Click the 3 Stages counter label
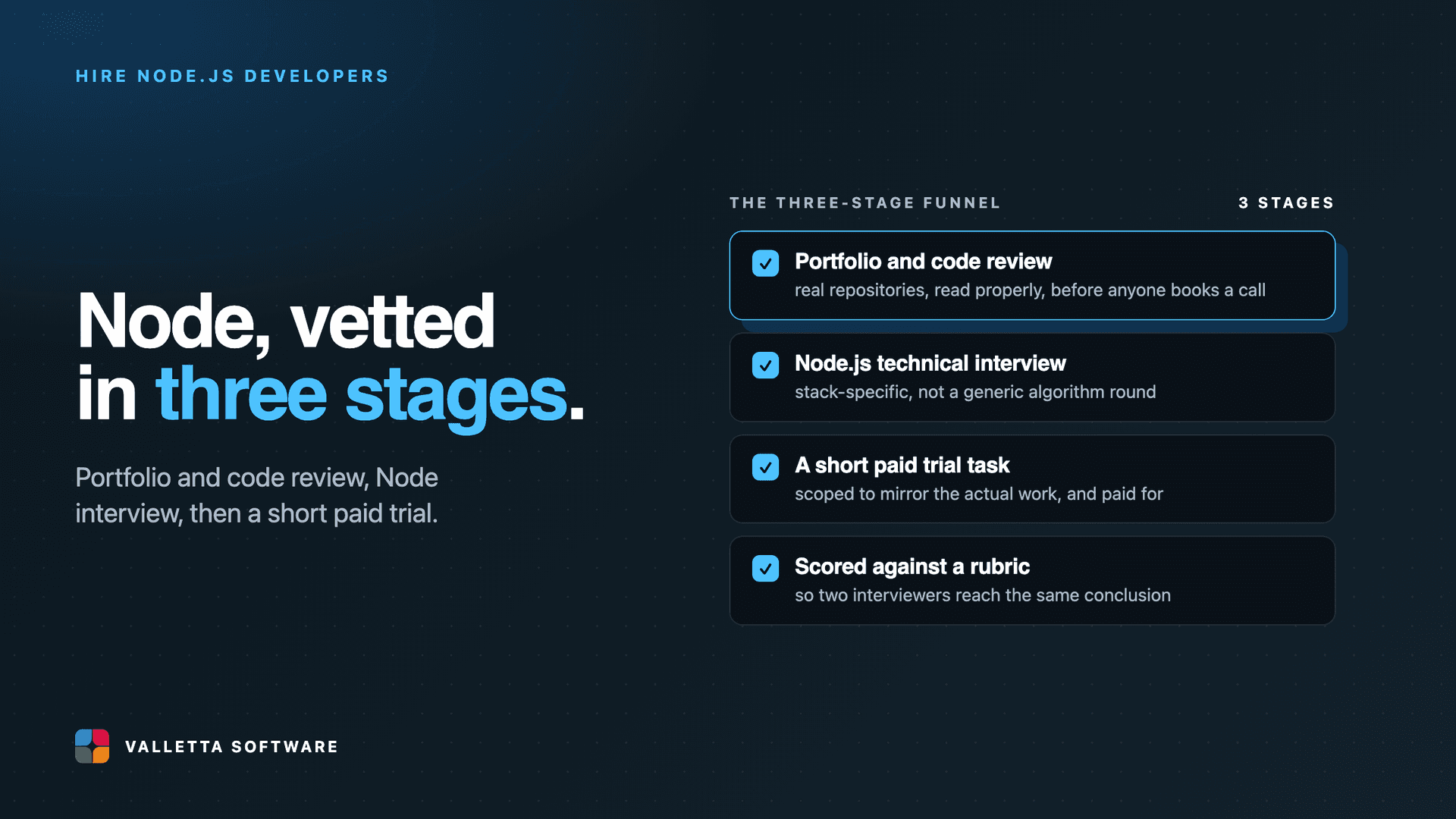 coord(1286,203)
